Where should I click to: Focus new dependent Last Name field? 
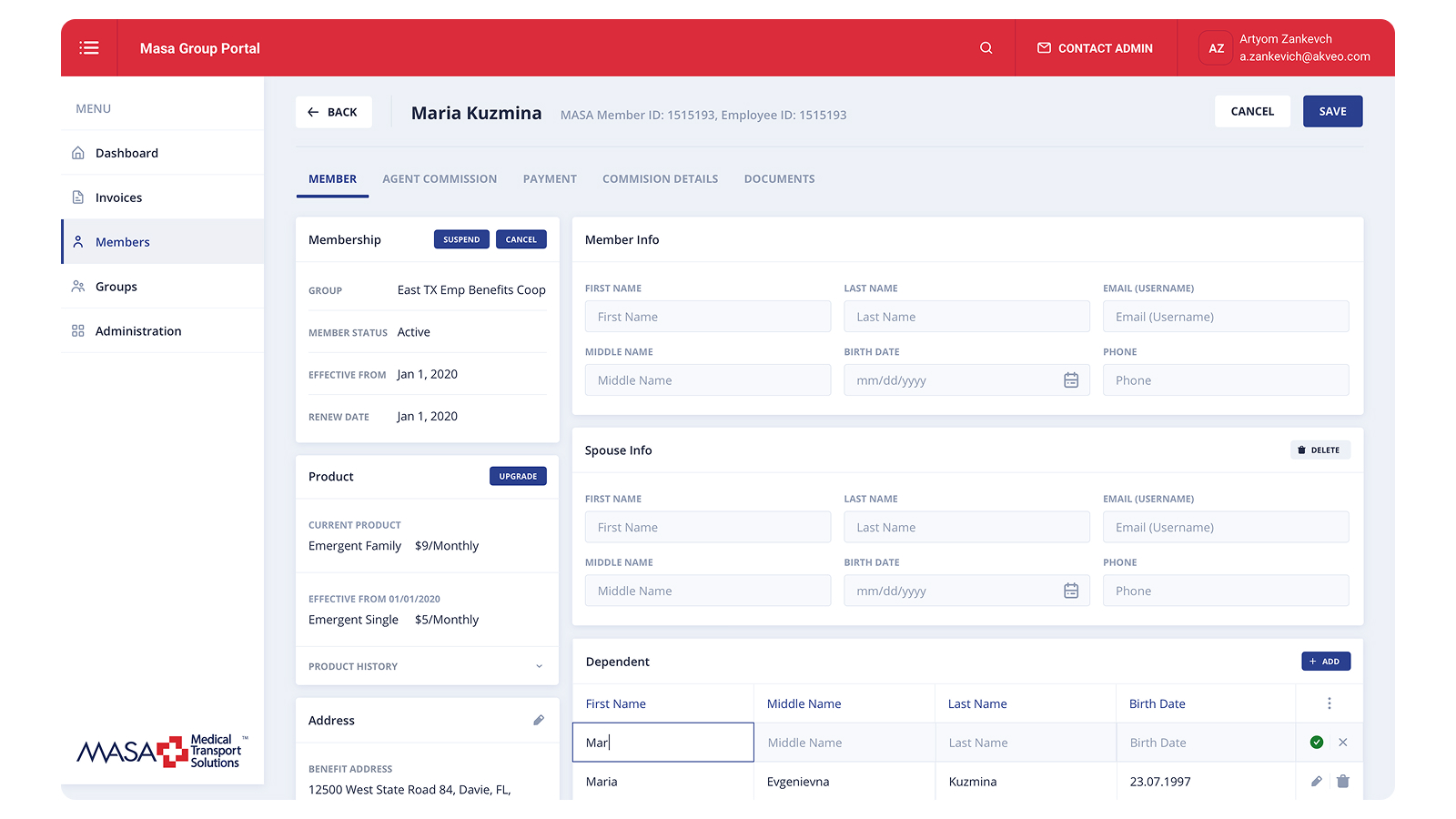tap(1026, 743)
